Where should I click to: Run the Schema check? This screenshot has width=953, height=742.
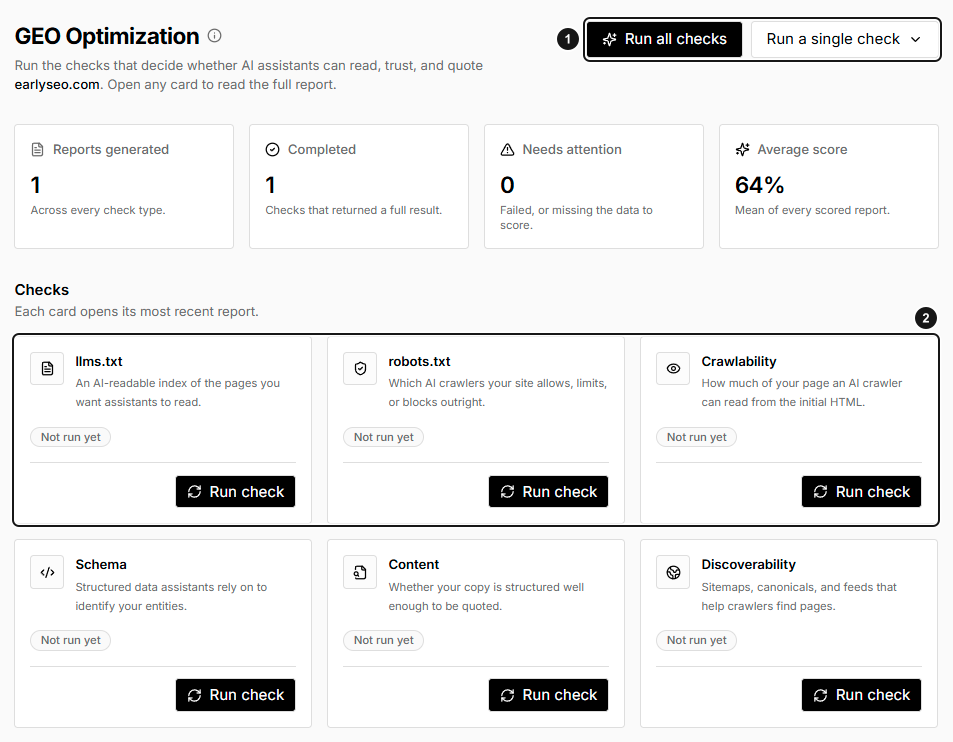(235, 695)
